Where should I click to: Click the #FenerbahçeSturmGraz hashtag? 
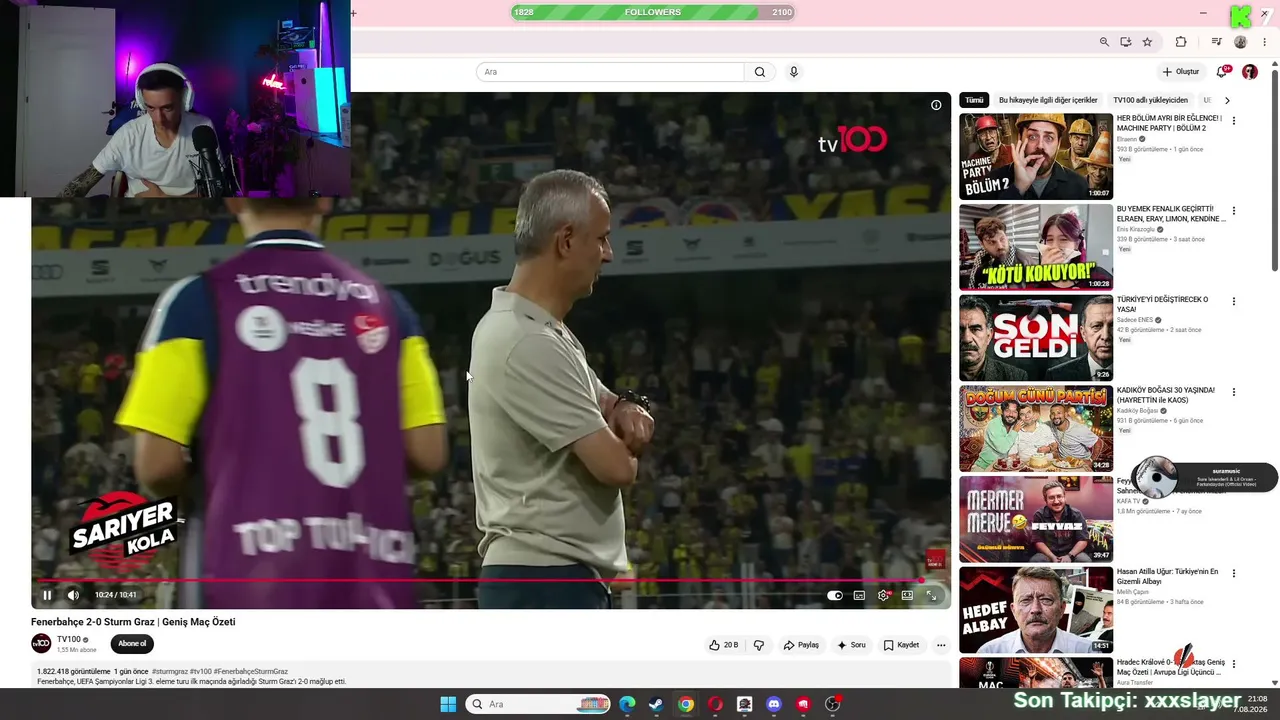[x=250, y=672]
